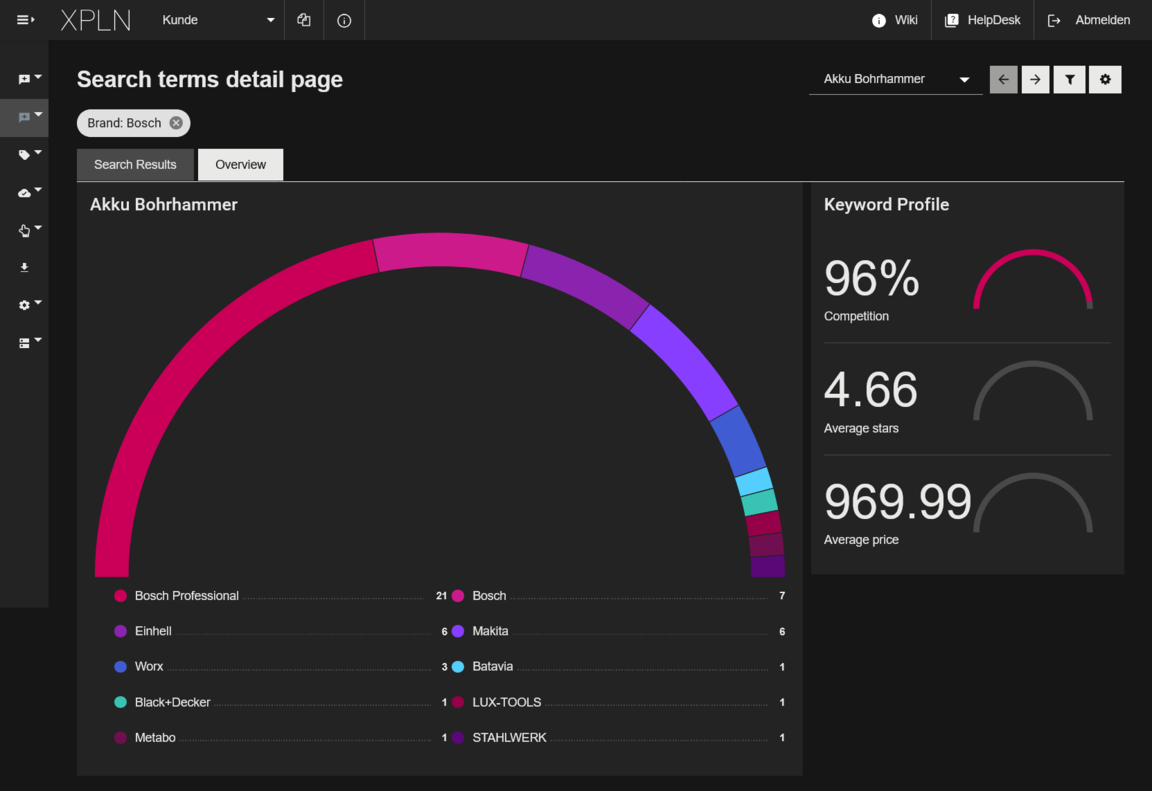Screen dimensions: 1152x791
Task: Open the server storage sidebar icon
Action: (24, 343)
